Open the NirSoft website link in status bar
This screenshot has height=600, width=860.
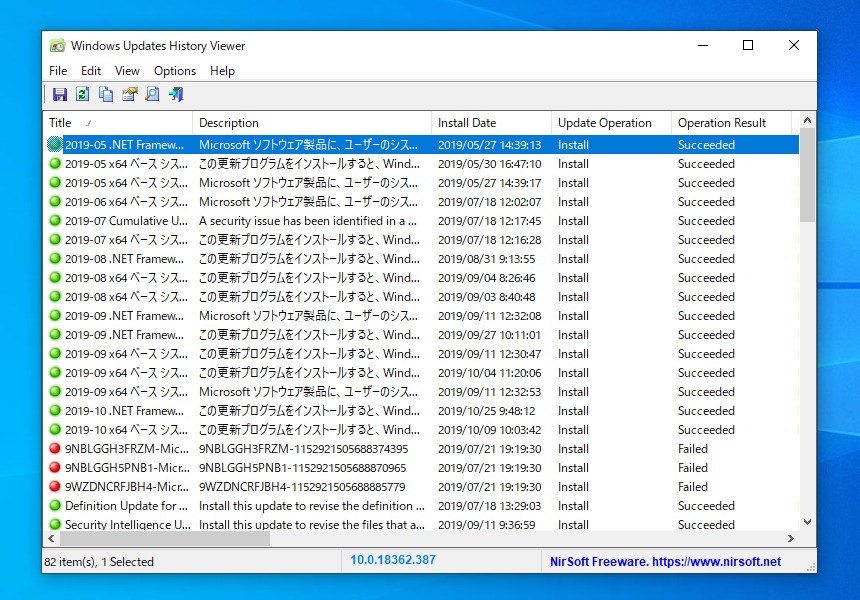[x=666, y=562]
